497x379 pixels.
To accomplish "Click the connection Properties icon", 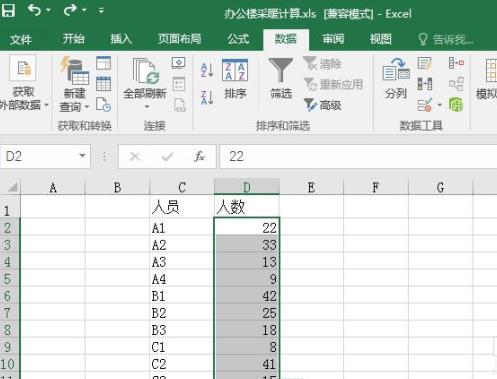I will point(179,84).
